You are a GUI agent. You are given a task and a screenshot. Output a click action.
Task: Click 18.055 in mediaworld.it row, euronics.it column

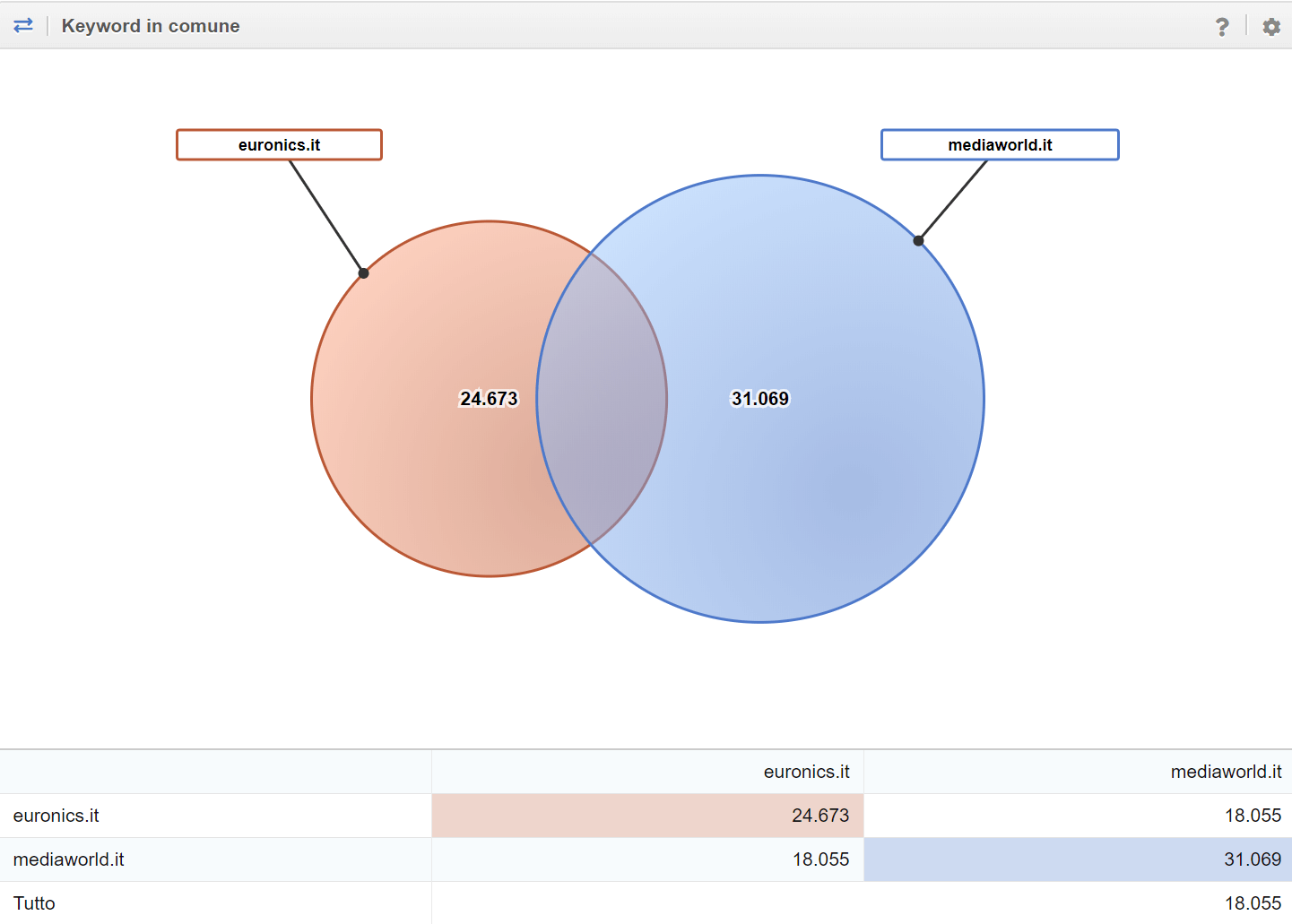coord(820,859)
